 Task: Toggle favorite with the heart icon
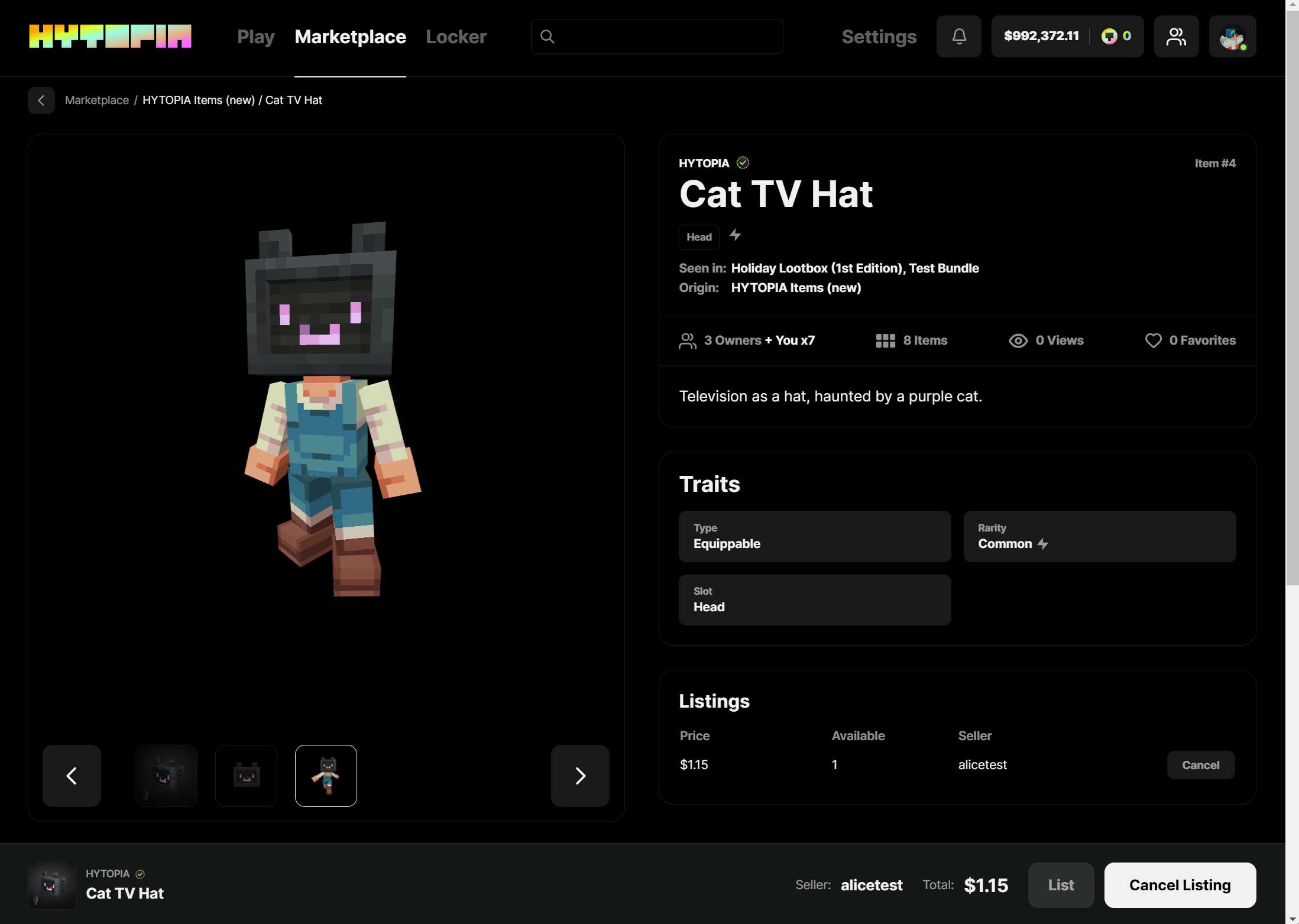point(1153,341)
